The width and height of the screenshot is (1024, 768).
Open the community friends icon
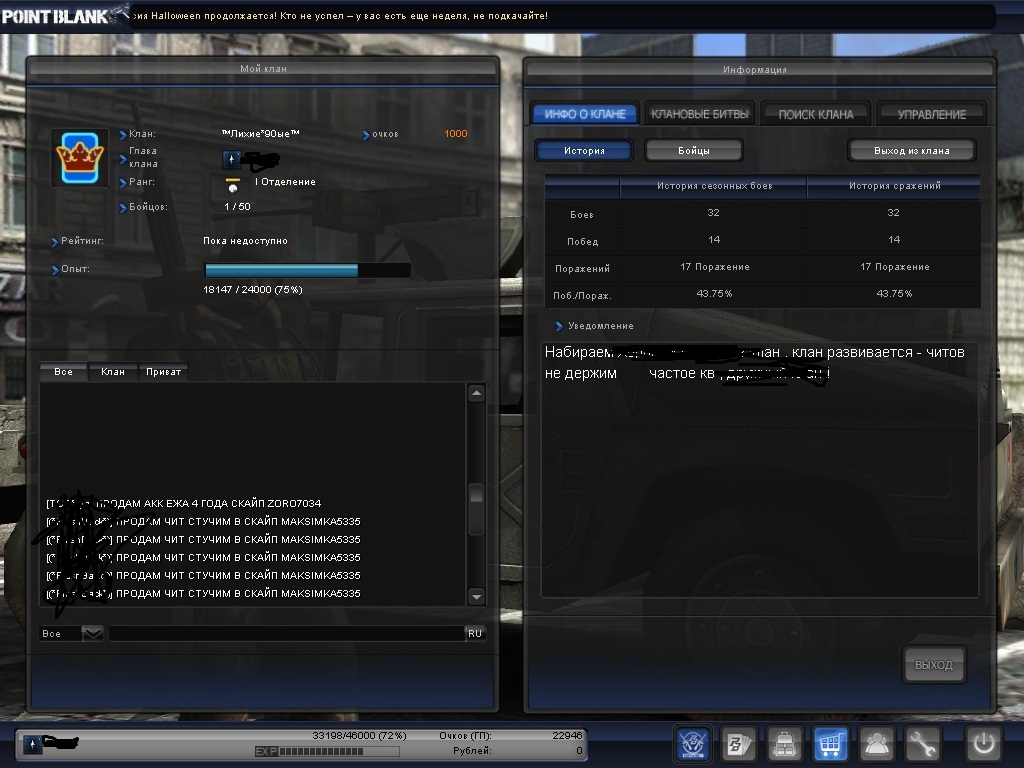[x=877, y=744]
